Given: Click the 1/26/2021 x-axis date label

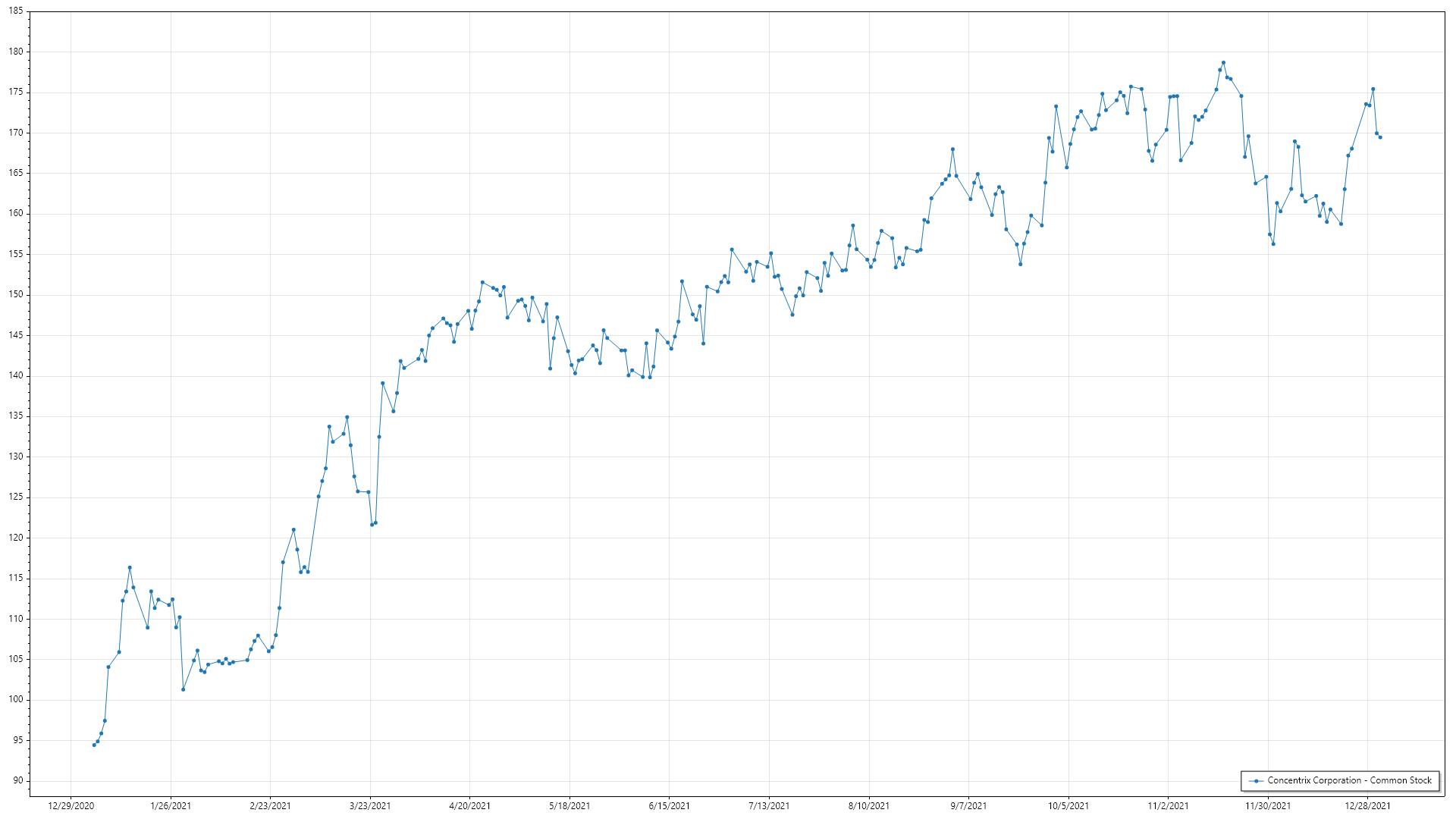Looking at the screenshot, I should (171, 805).
